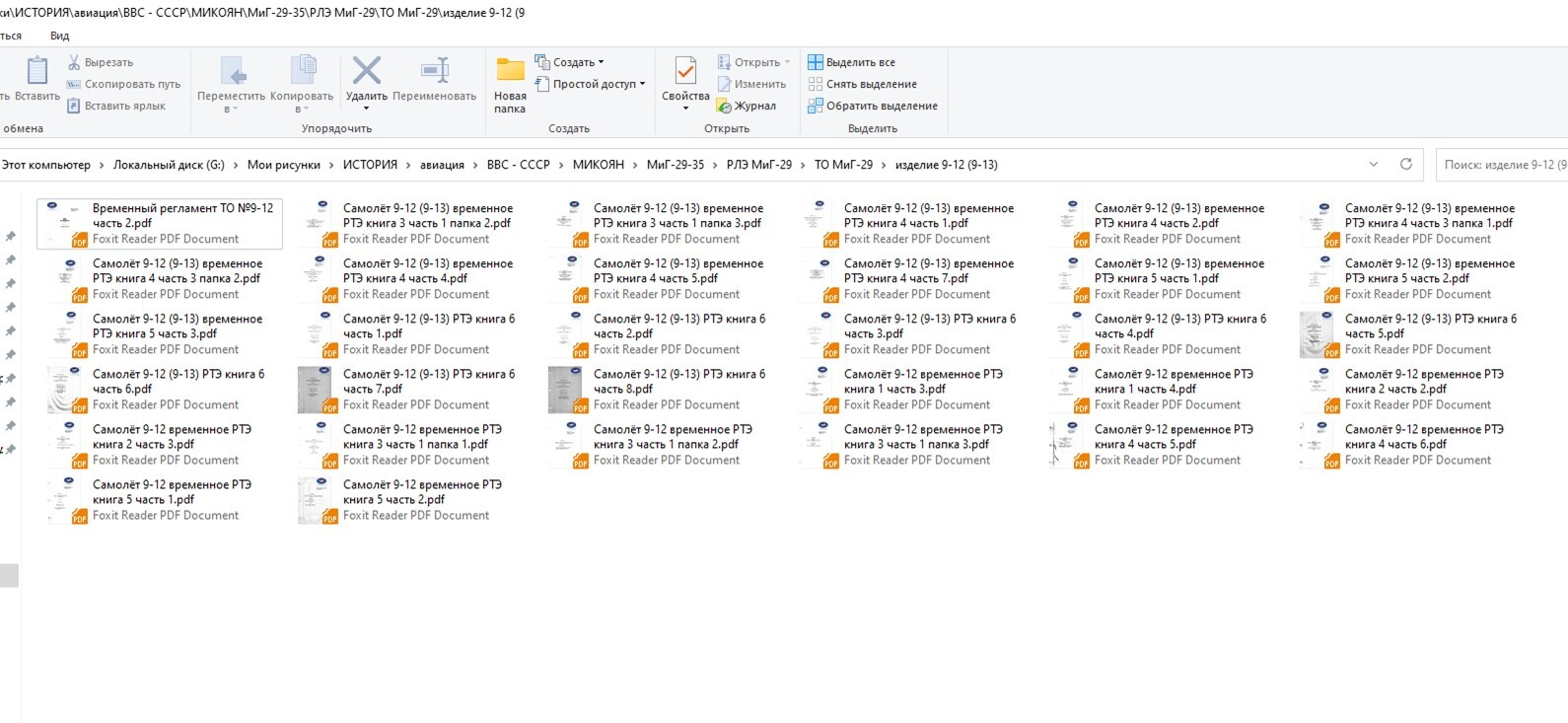This screenshot has width=1568, height=723.
Task: Open the Создать dropdown in the ribbon
Action: [570, 62]
